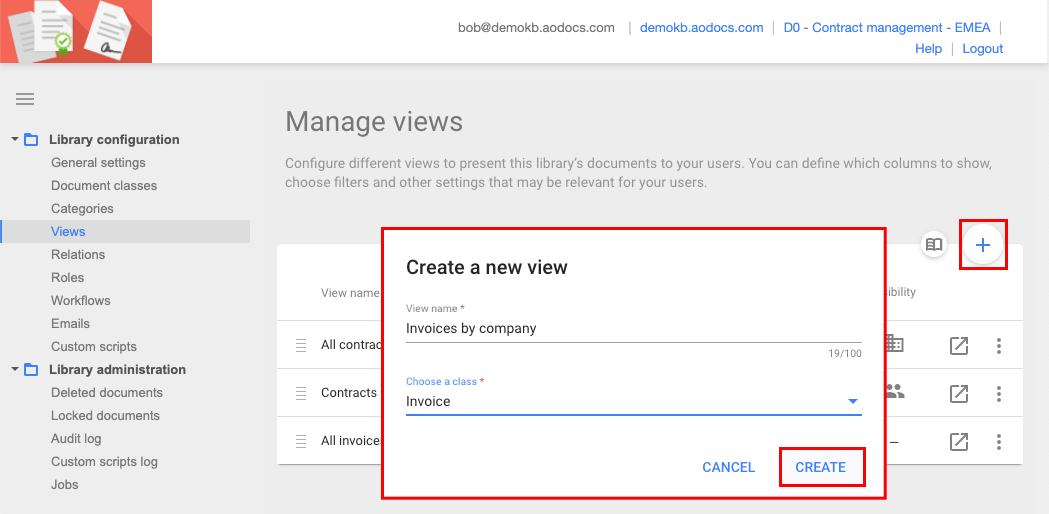
Task: Select Document classes in the sidebar
Action: pyautogui.click(x=104, y=185)
